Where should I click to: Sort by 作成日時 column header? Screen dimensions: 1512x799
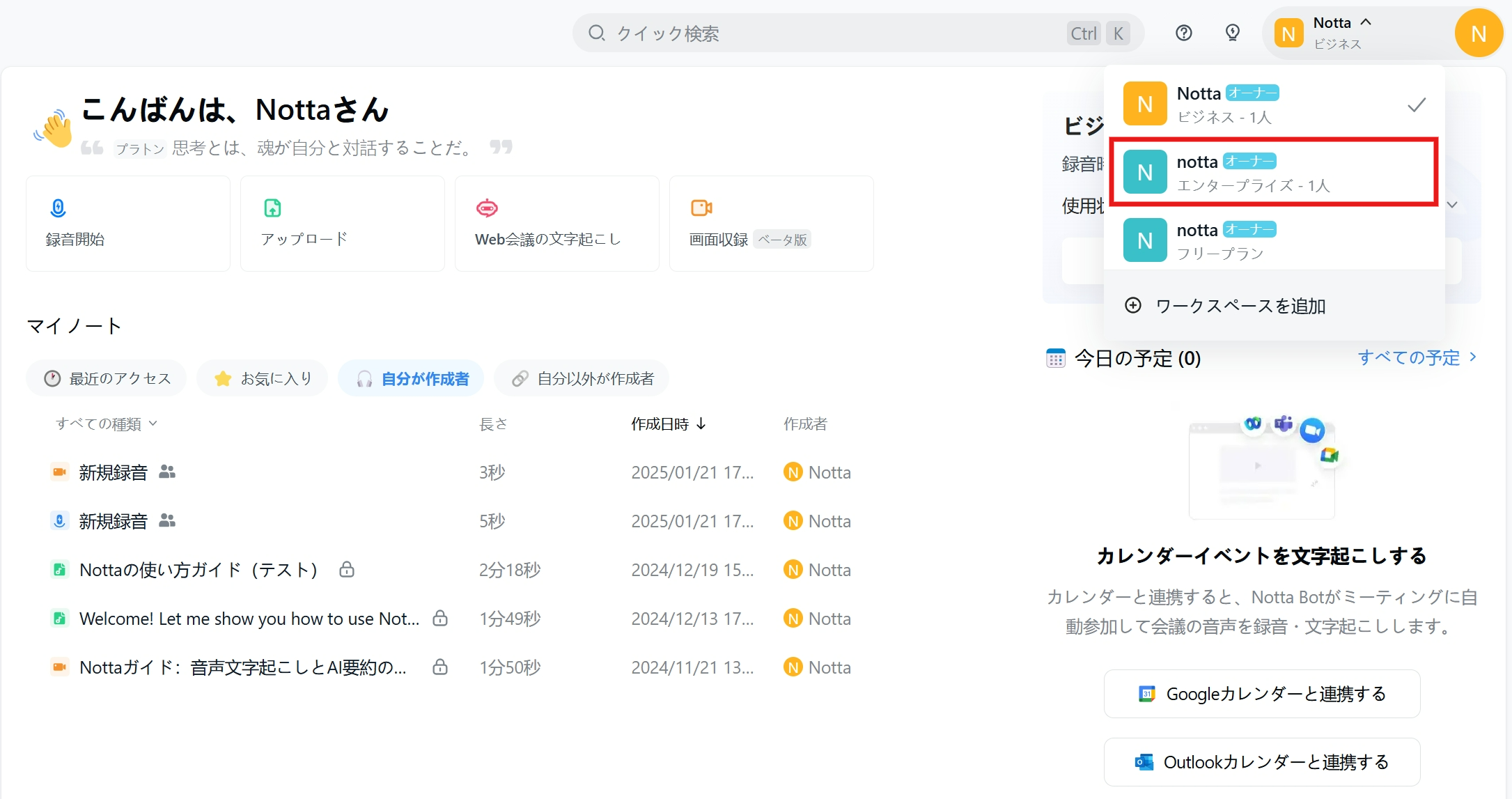(668, 424)
